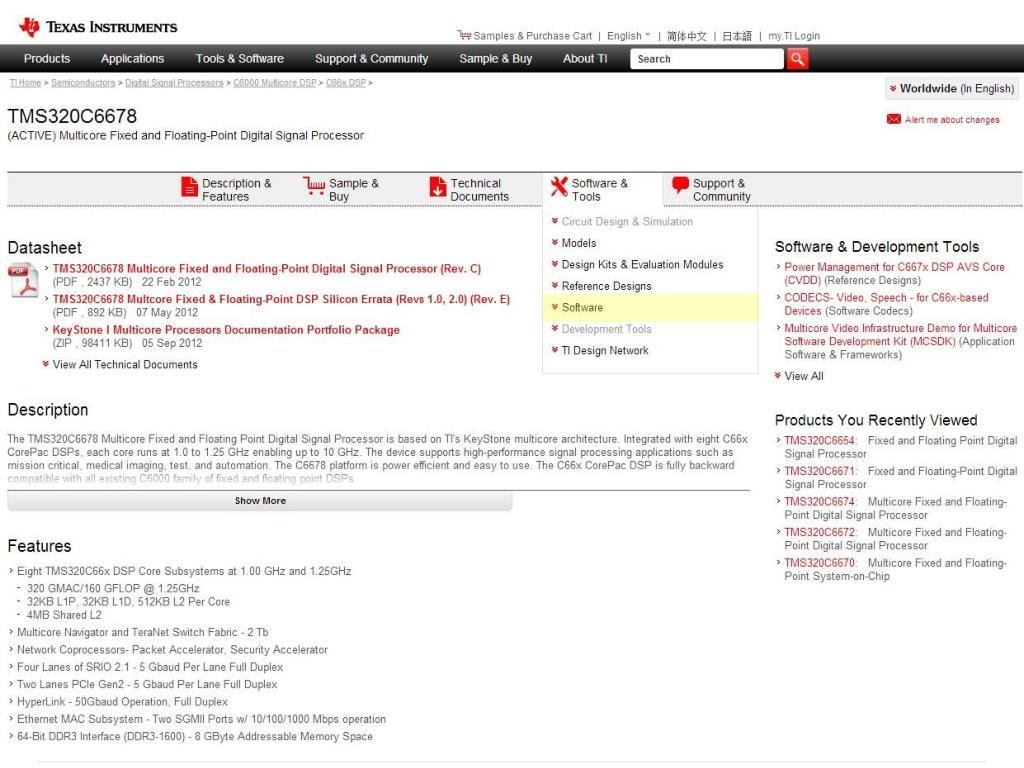Click Samples & Purchase Cart link

coord(532,36)
